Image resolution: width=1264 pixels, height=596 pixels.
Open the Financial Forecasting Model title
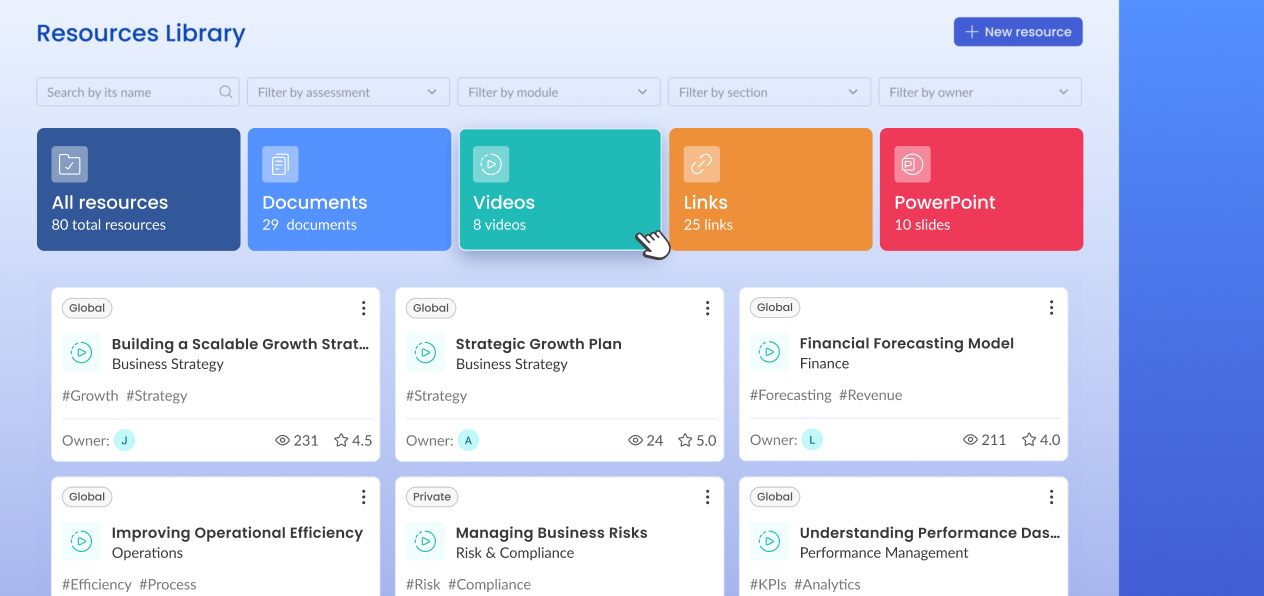click(907, 344)
